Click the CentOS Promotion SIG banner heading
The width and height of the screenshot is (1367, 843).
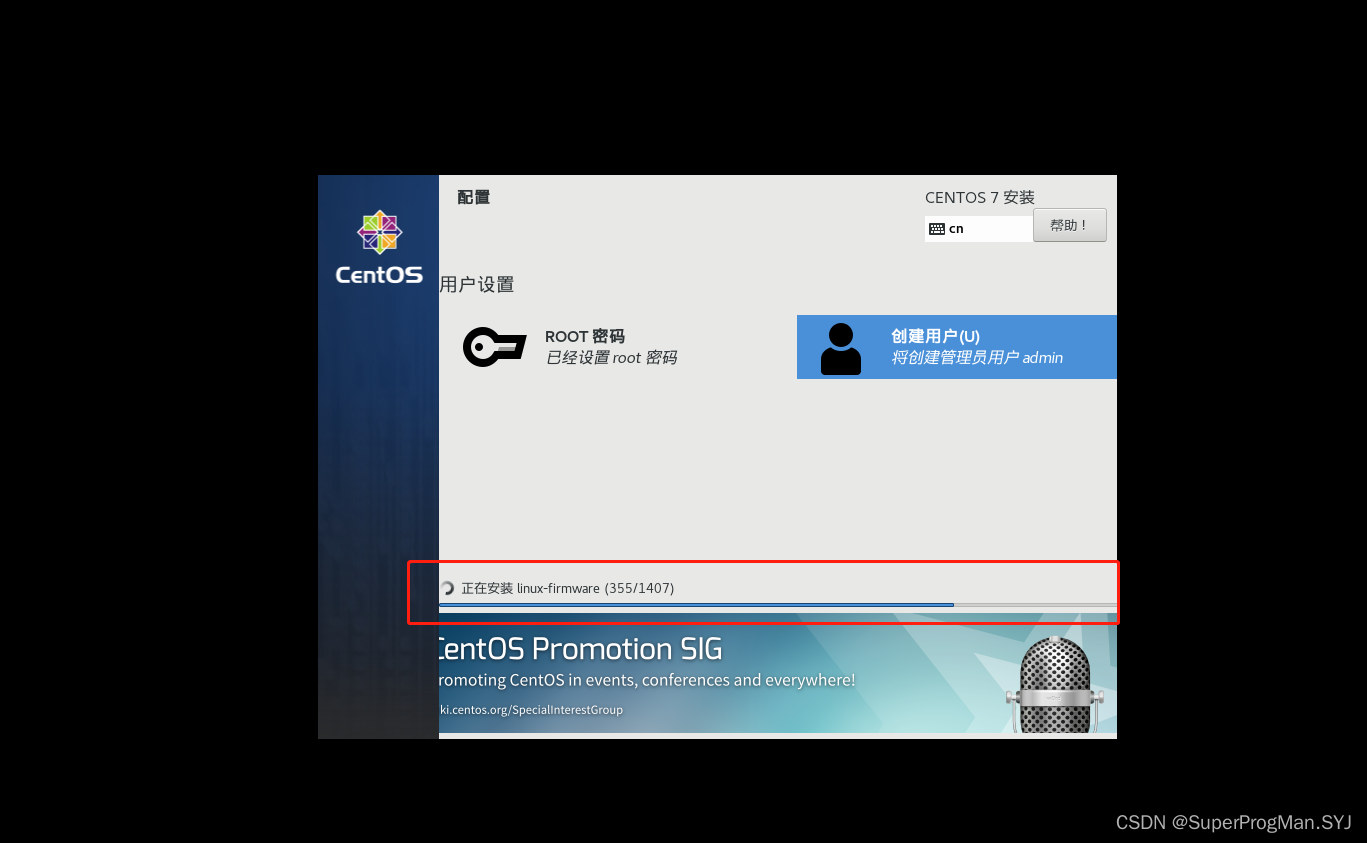[580, 649]
